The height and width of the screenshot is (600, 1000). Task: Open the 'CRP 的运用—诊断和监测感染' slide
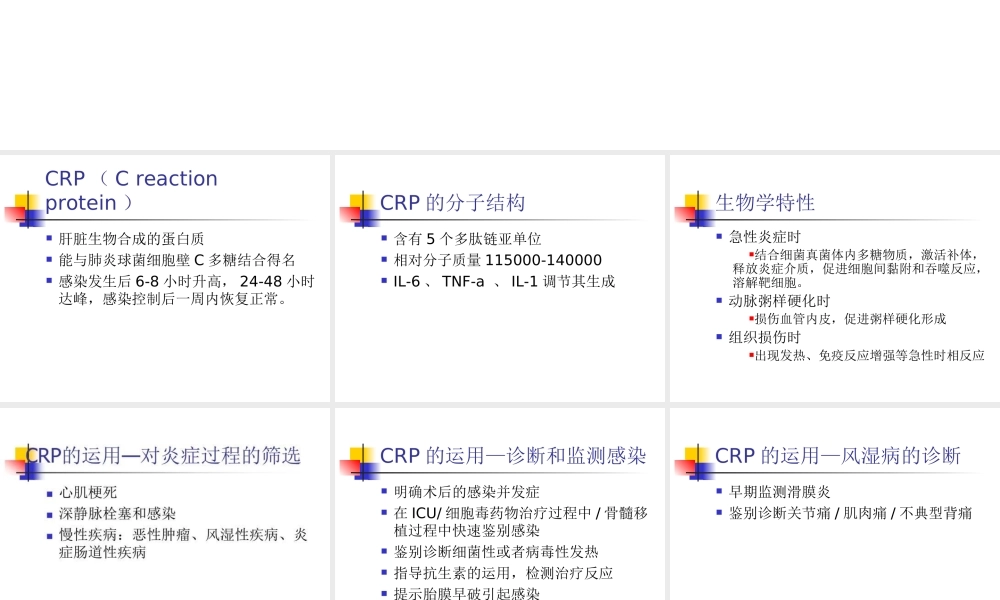pyautogui.click(x=499, y=504)
